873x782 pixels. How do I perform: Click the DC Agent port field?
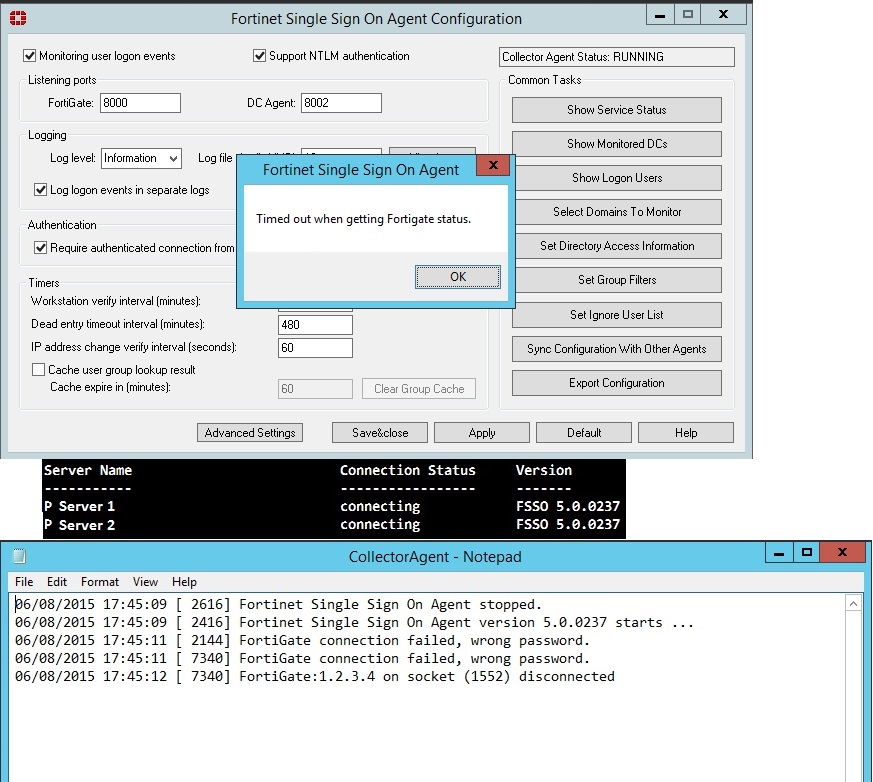point(341,103)
